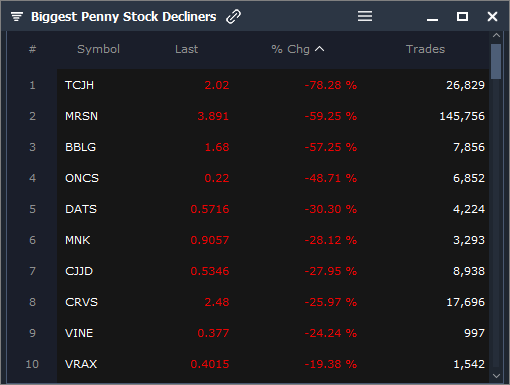Toggle sort arrow on % Chg column
The width and height of the screenshot is (510, 385).
click(x=320, y=49)
